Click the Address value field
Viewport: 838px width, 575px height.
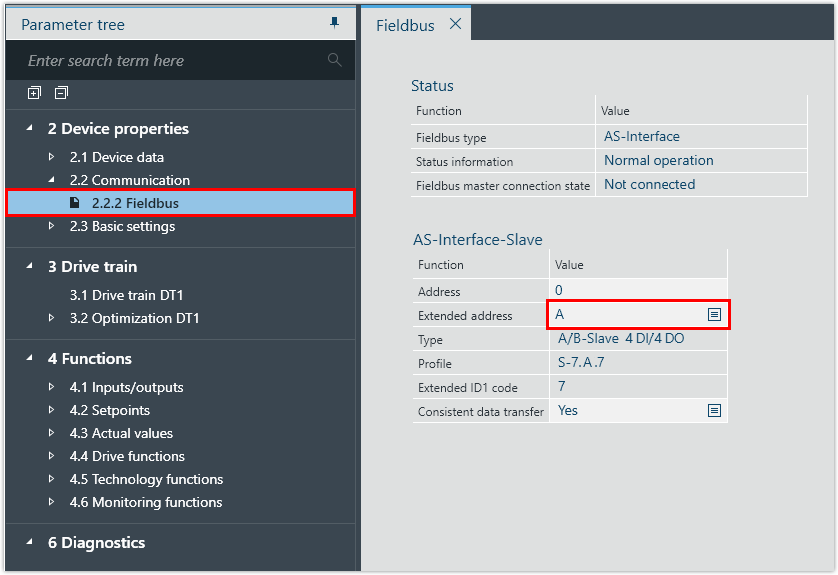[638, 291]
